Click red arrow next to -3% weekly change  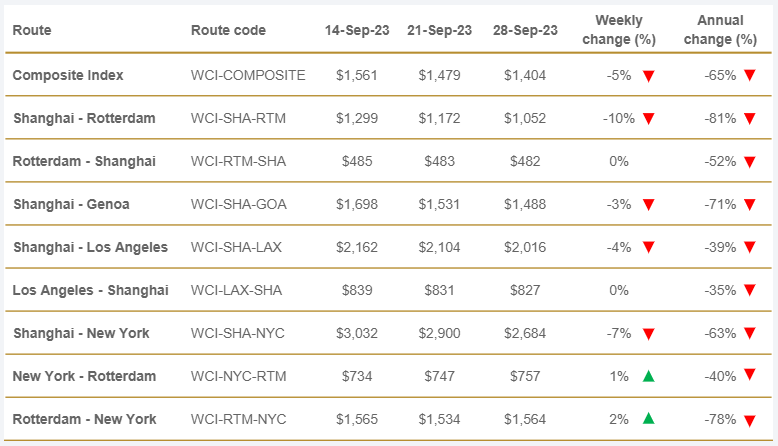click(x=648, y=205)
